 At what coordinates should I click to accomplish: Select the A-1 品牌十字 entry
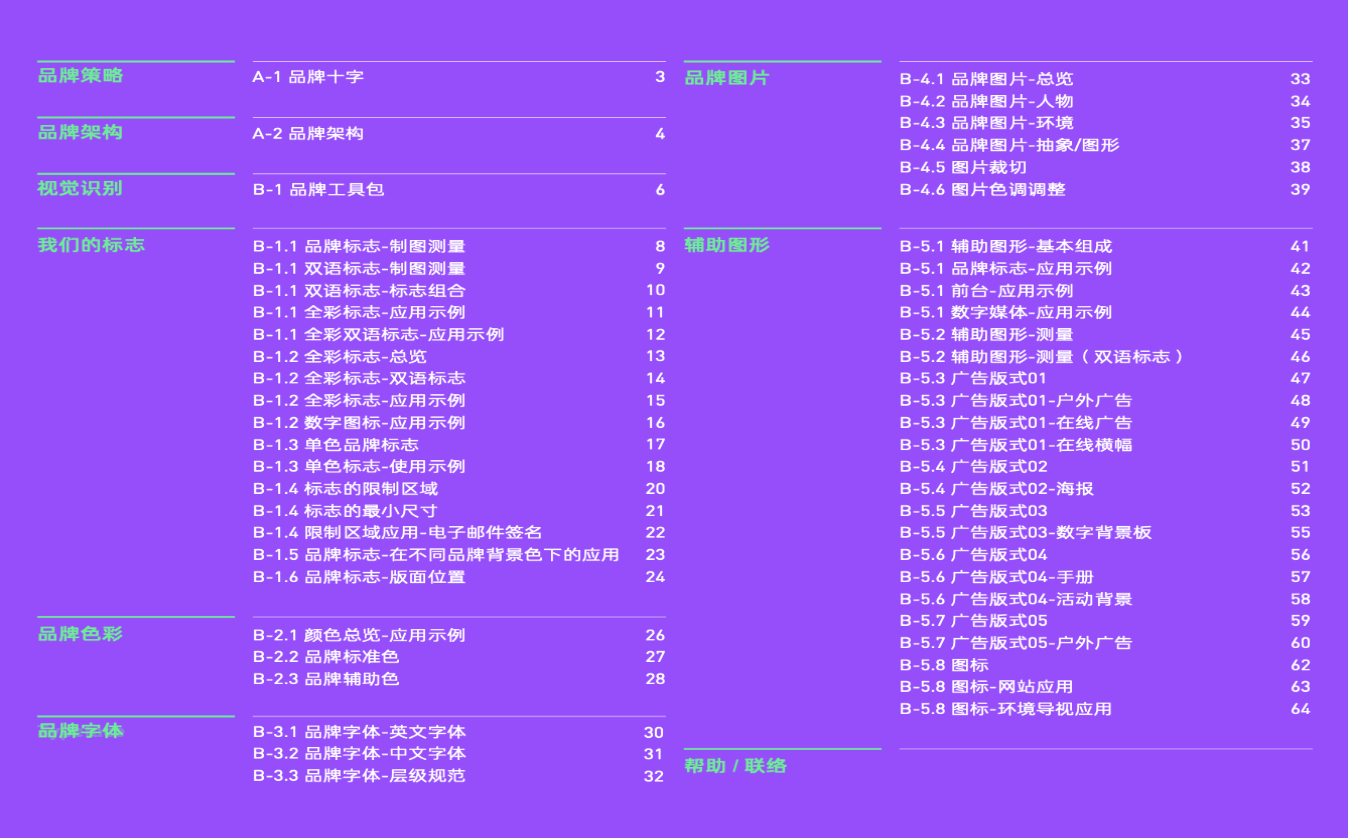[x=308, y=77]
